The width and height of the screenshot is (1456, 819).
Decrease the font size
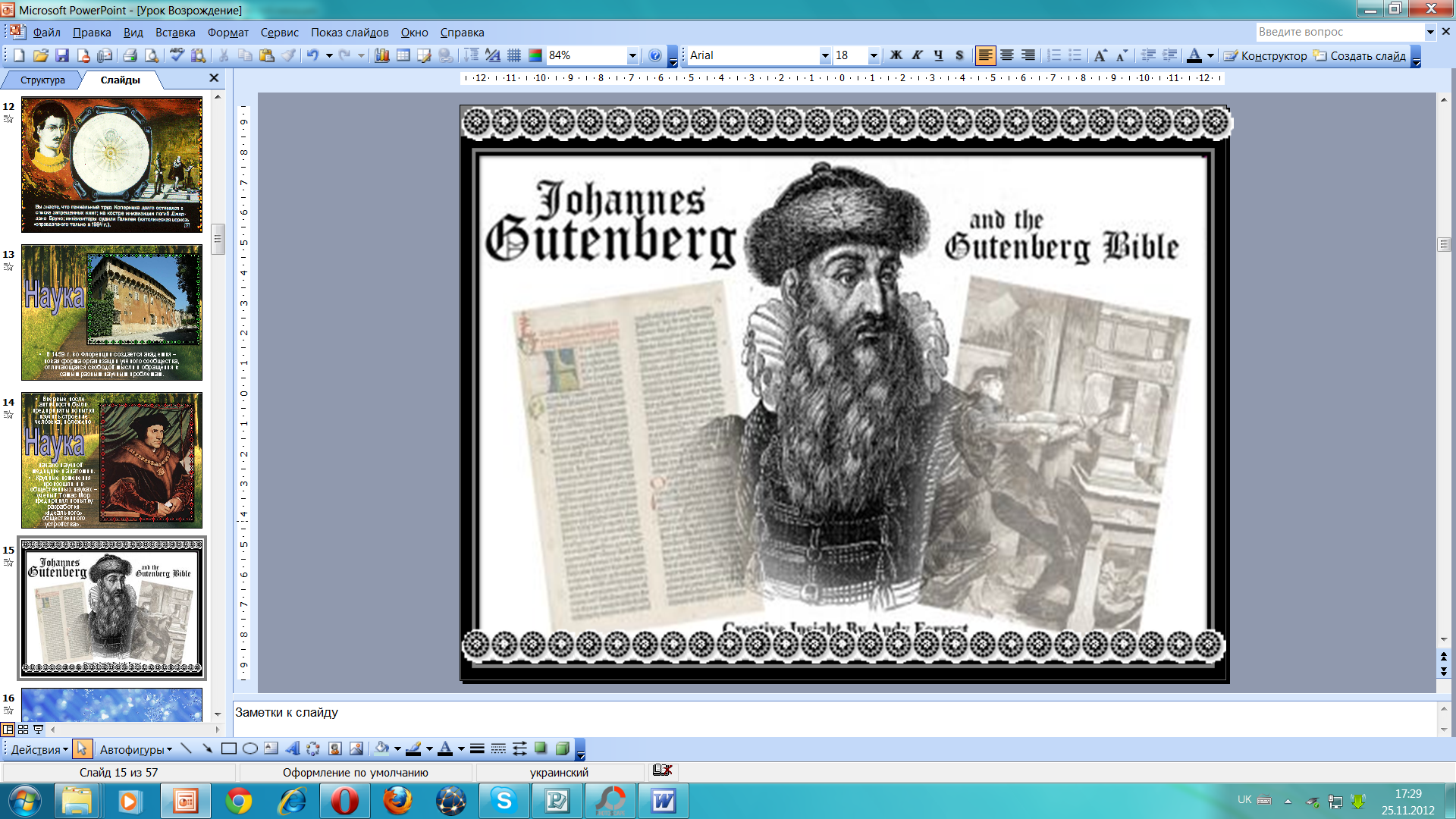[x=1122, y=55]
